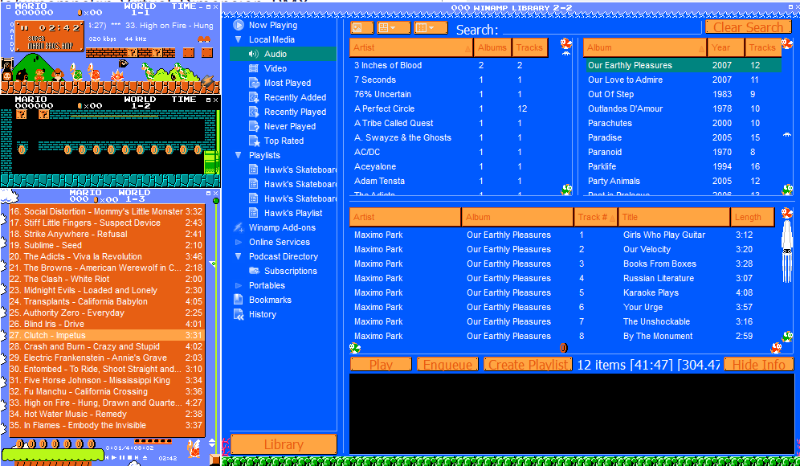
Task: Open the Video view icon
Action: [x=254, y=68]
